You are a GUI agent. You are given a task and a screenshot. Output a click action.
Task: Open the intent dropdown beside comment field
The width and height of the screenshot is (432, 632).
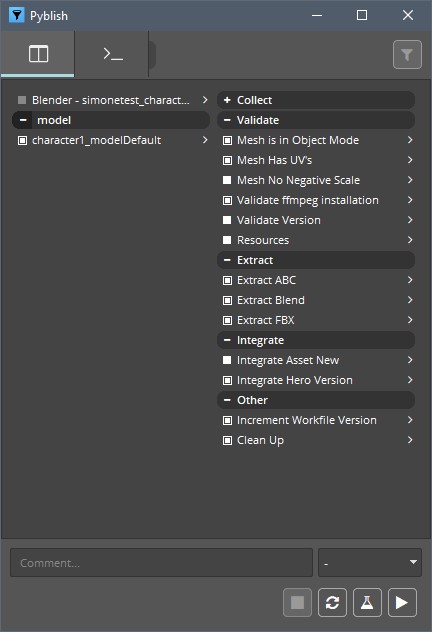click(x=370, y=562)
